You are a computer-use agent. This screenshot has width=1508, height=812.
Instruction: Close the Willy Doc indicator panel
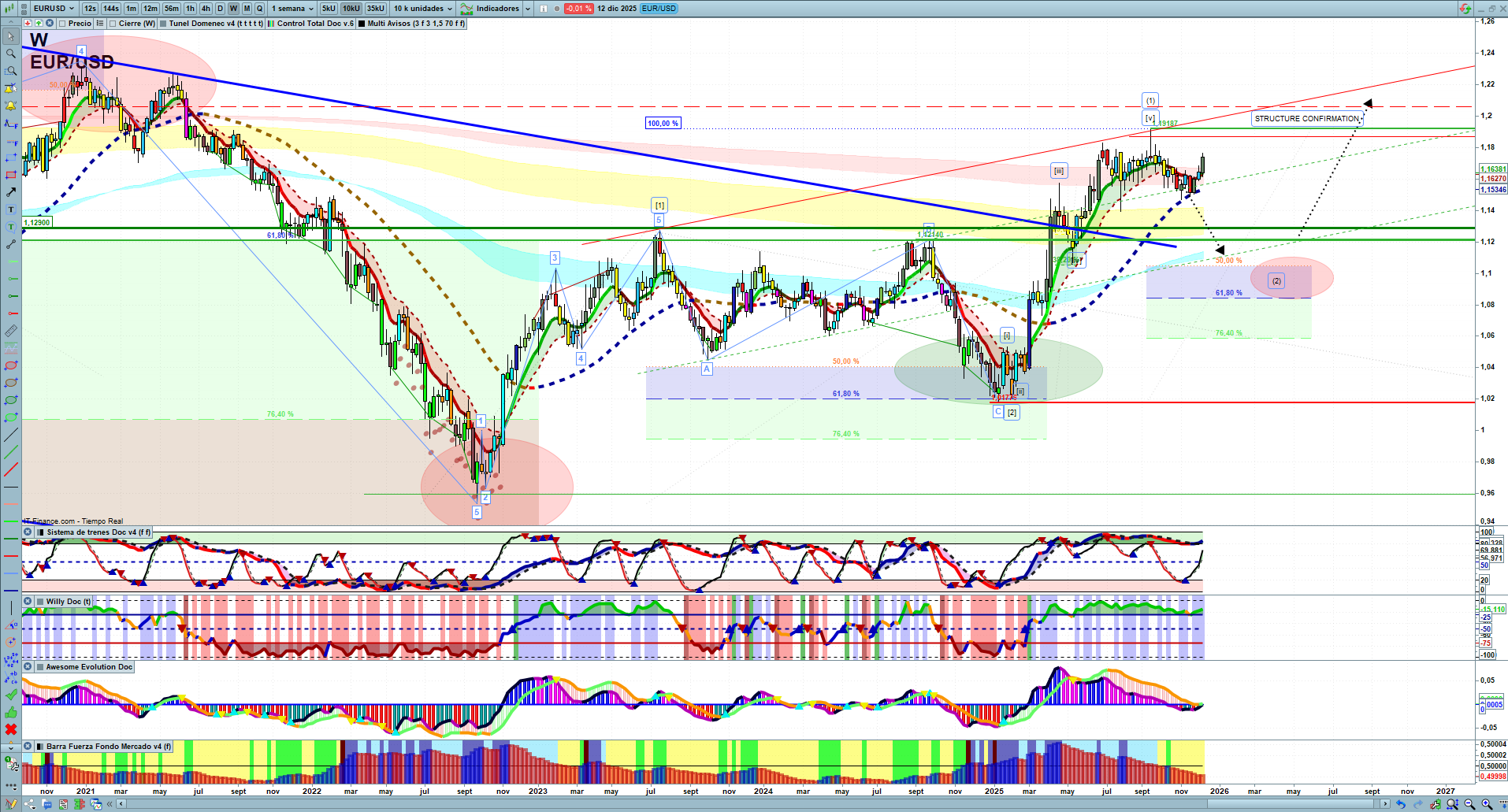click(28, 602)
